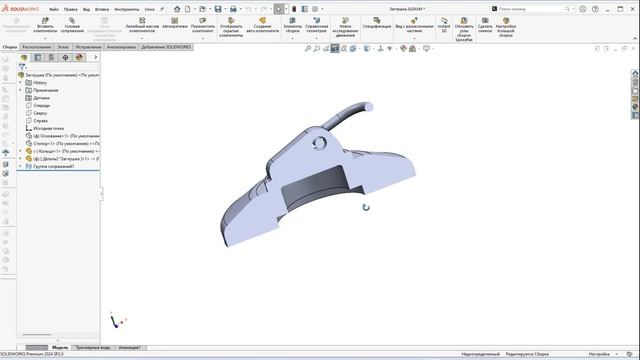This screenshot has height=360, width=640.
Task: Click the Insert Components (Вставить компоненты) tool
Action: pyautogui.click(x=45, y=25)
